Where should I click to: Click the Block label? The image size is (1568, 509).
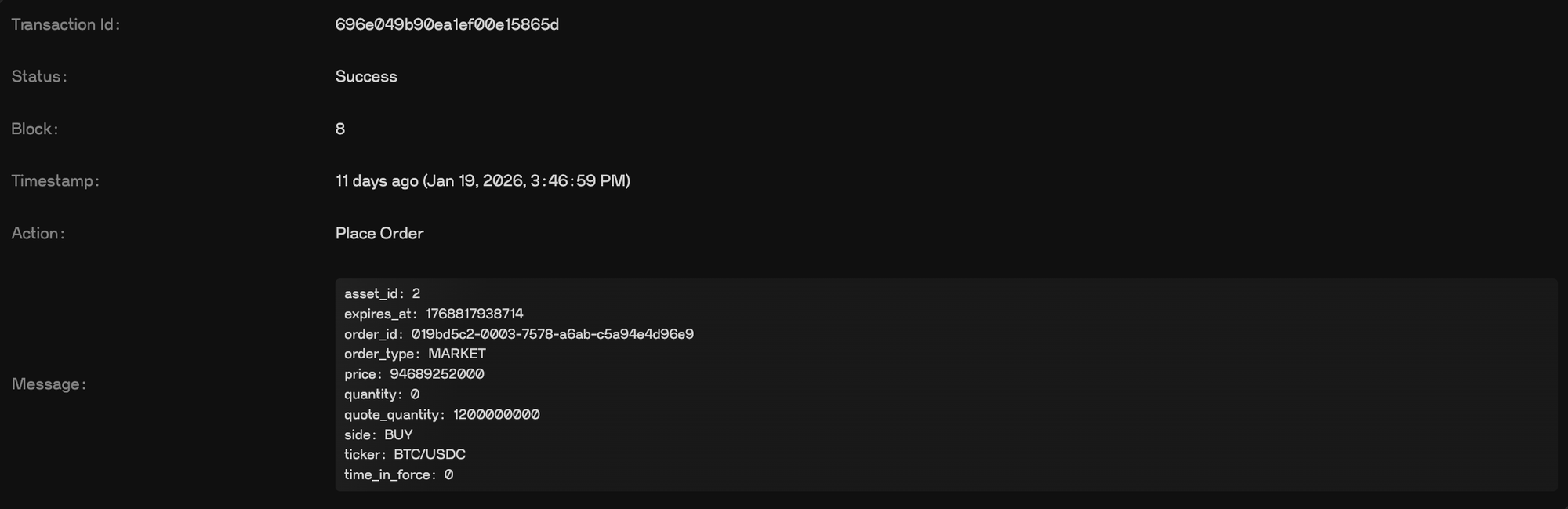[34, 129]
